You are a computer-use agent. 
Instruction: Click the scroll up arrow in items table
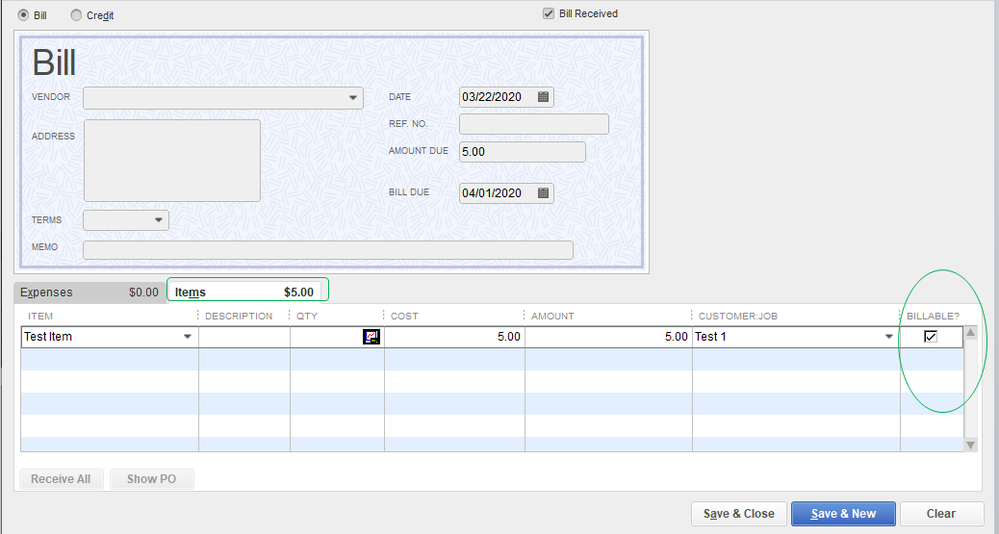tap(971, 333)
